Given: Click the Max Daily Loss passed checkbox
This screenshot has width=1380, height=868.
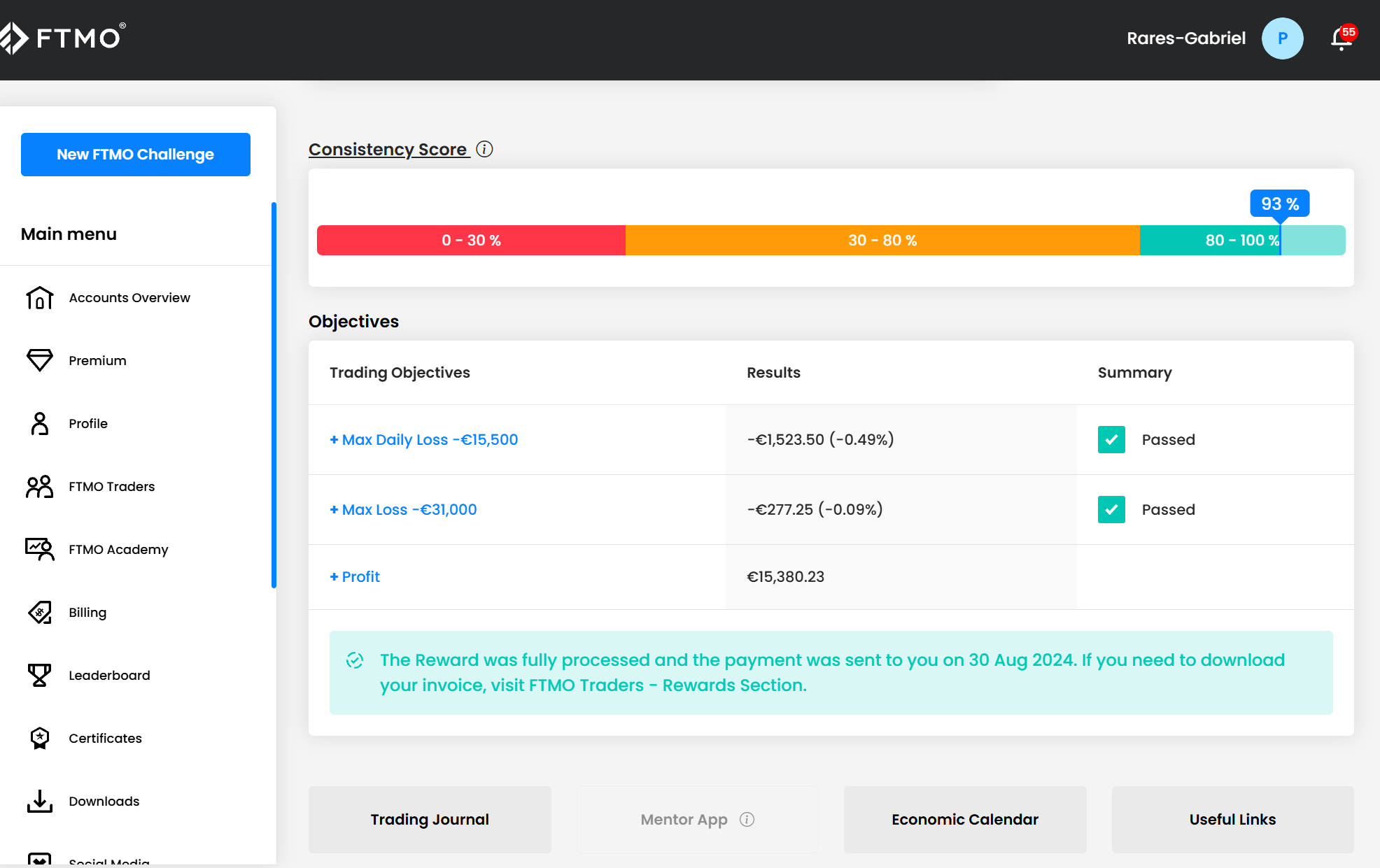Looking at the screenshot, I should coord(1111,439).
